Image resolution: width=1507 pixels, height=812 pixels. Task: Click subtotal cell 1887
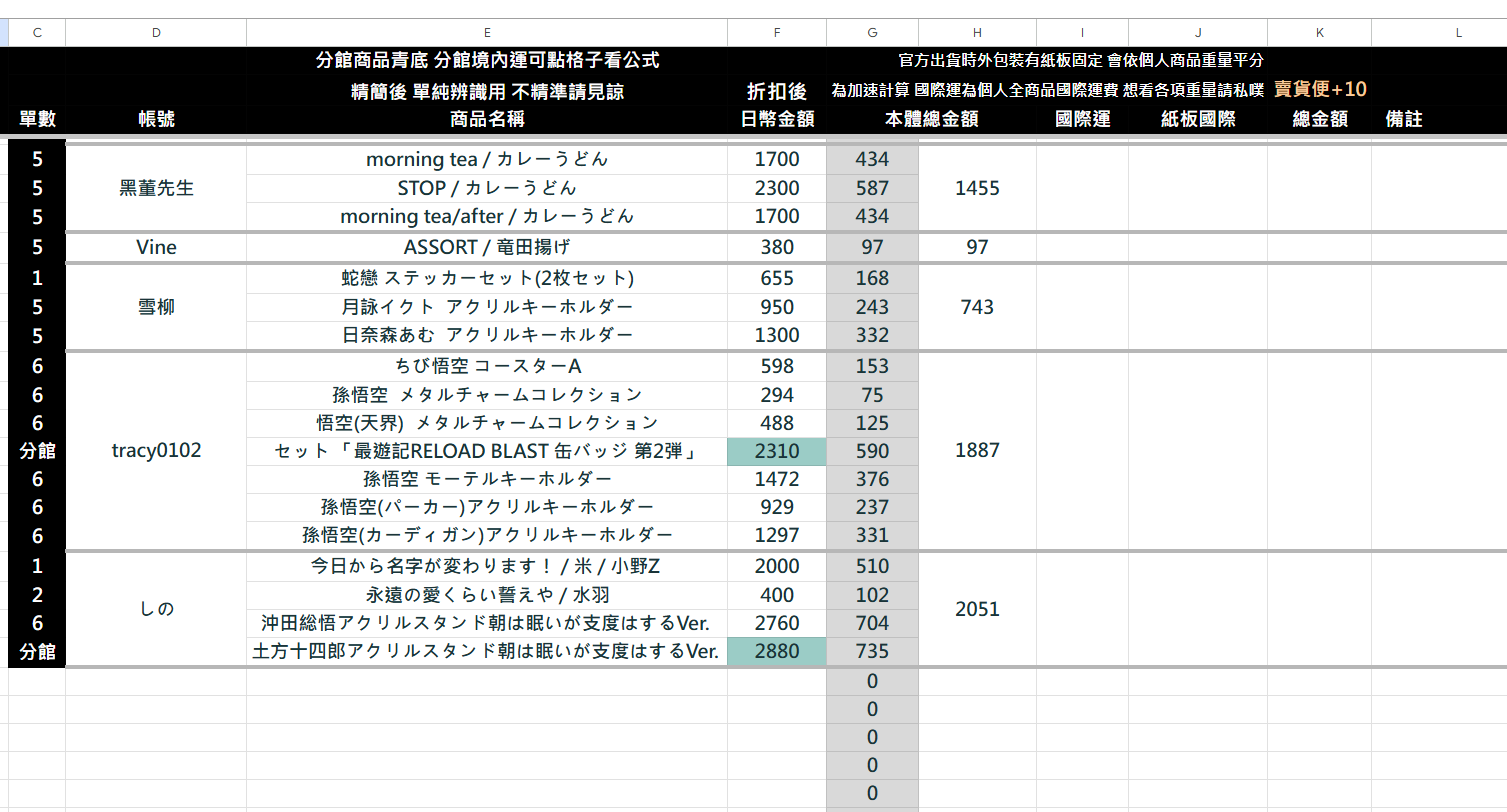pyautogui.click(x=977, y=451)
